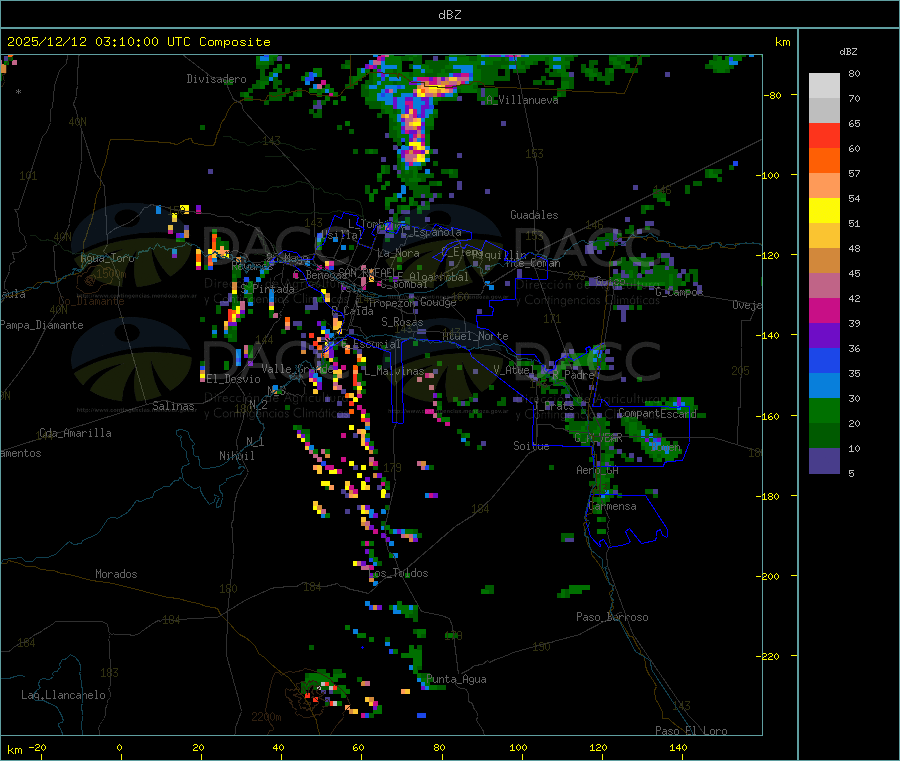The width and height of the screenshot is (900, 761).
Task: Click the dark orange 57-60 dBZ swatch
Action: [x=824, y=161]
